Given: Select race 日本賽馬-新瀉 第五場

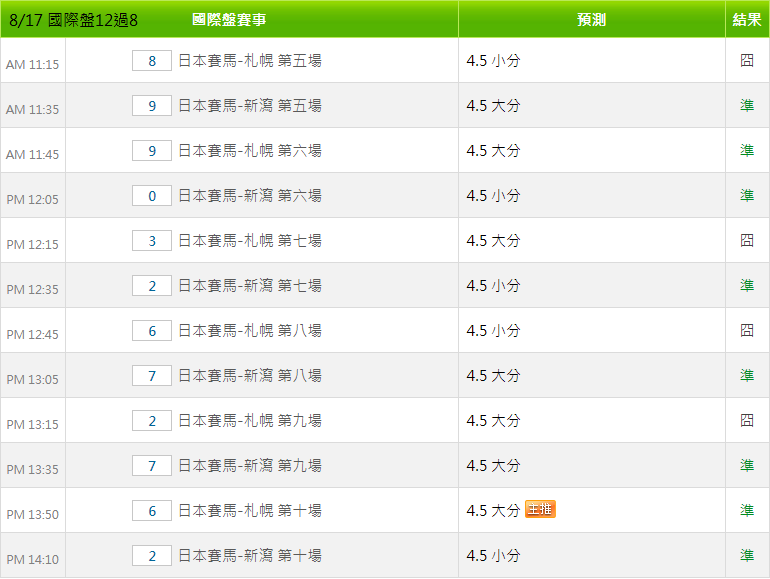Looking at the screenshot, I should [250, 106].
